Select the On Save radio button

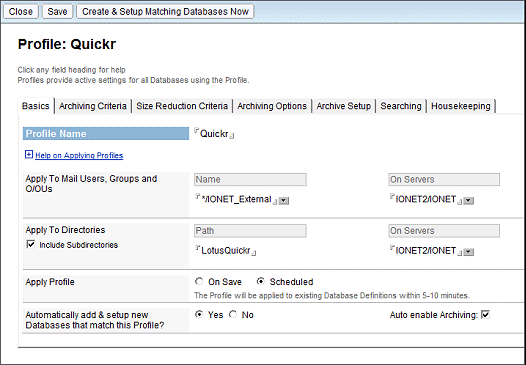(x=199, y=281)
